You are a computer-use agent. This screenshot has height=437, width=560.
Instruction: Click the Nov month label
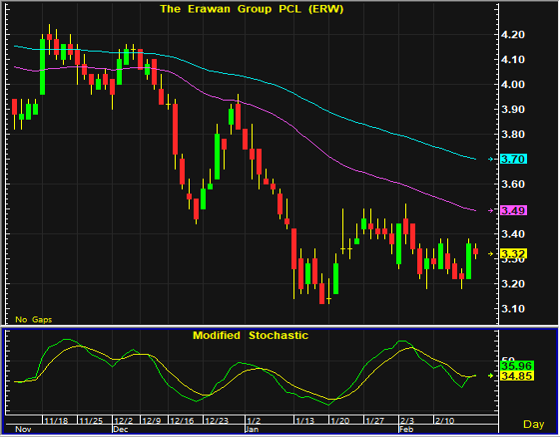(x=23, y=429)
